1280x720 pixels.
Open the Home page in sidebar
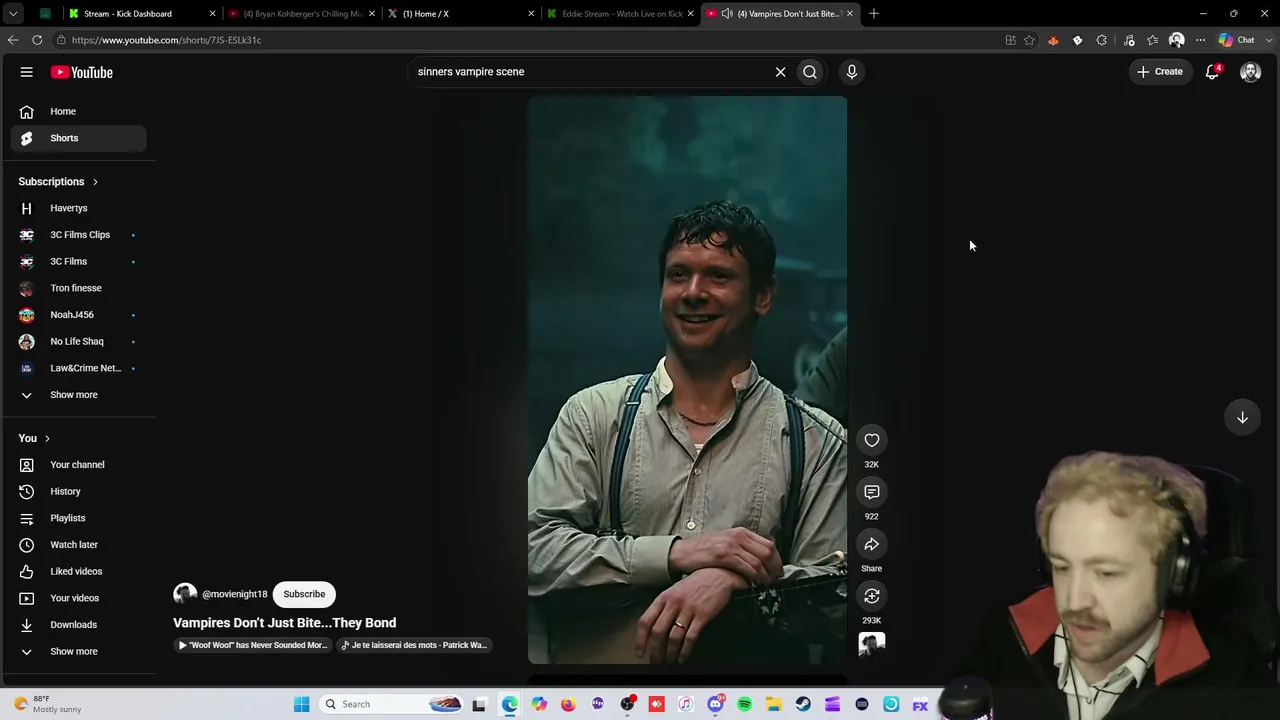coord(78,111)
